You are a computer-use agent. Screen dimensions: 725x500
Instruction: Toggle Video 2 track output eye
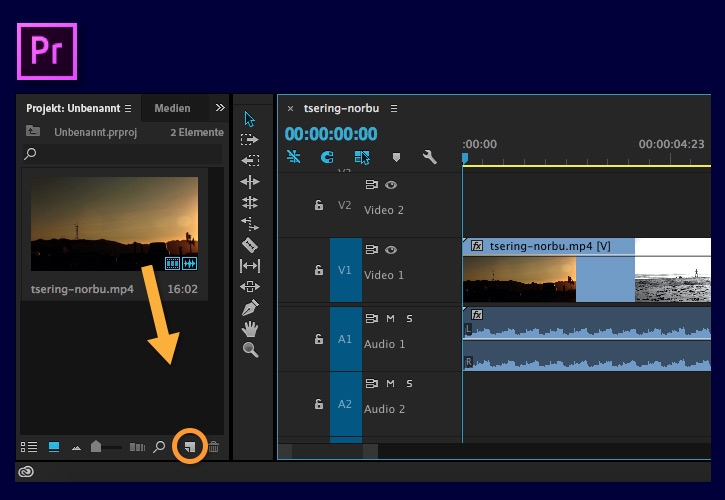click(x=391, y=185)
